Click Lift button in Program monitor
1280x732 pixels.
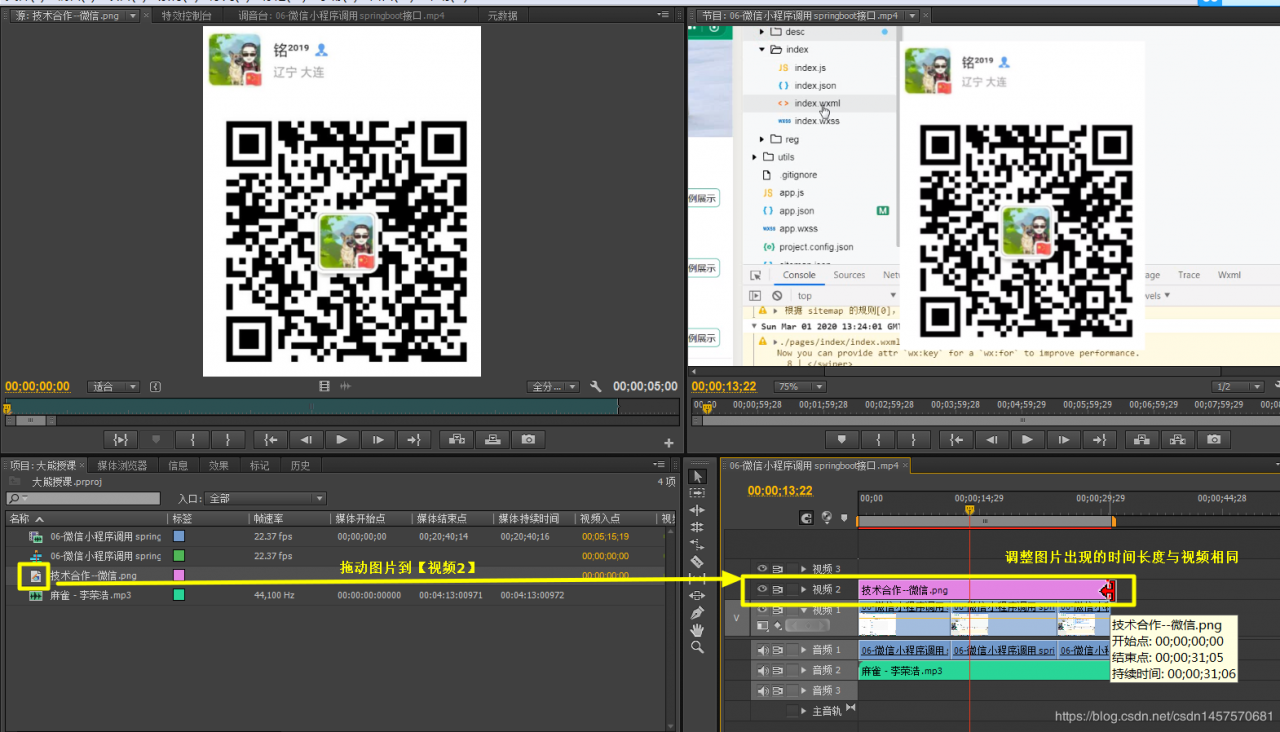1142,439
